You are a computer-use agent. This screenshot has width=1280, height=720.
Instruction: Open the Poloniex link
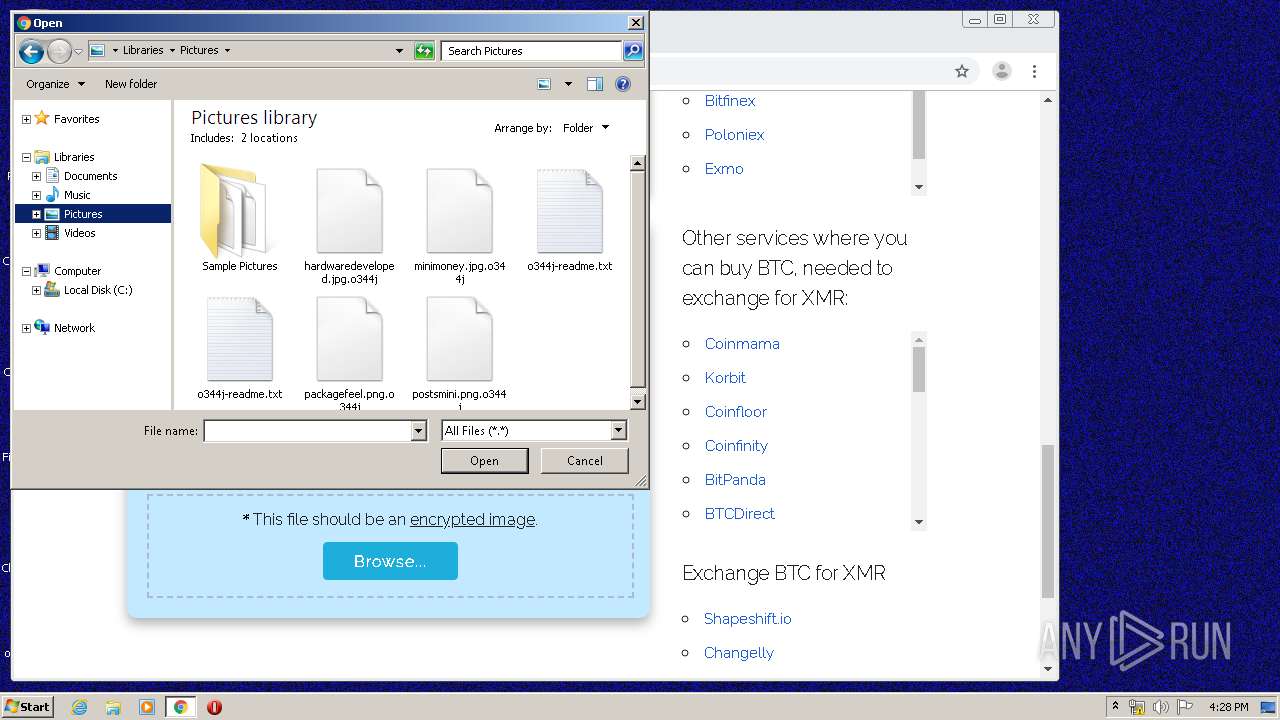coord(734,135)
